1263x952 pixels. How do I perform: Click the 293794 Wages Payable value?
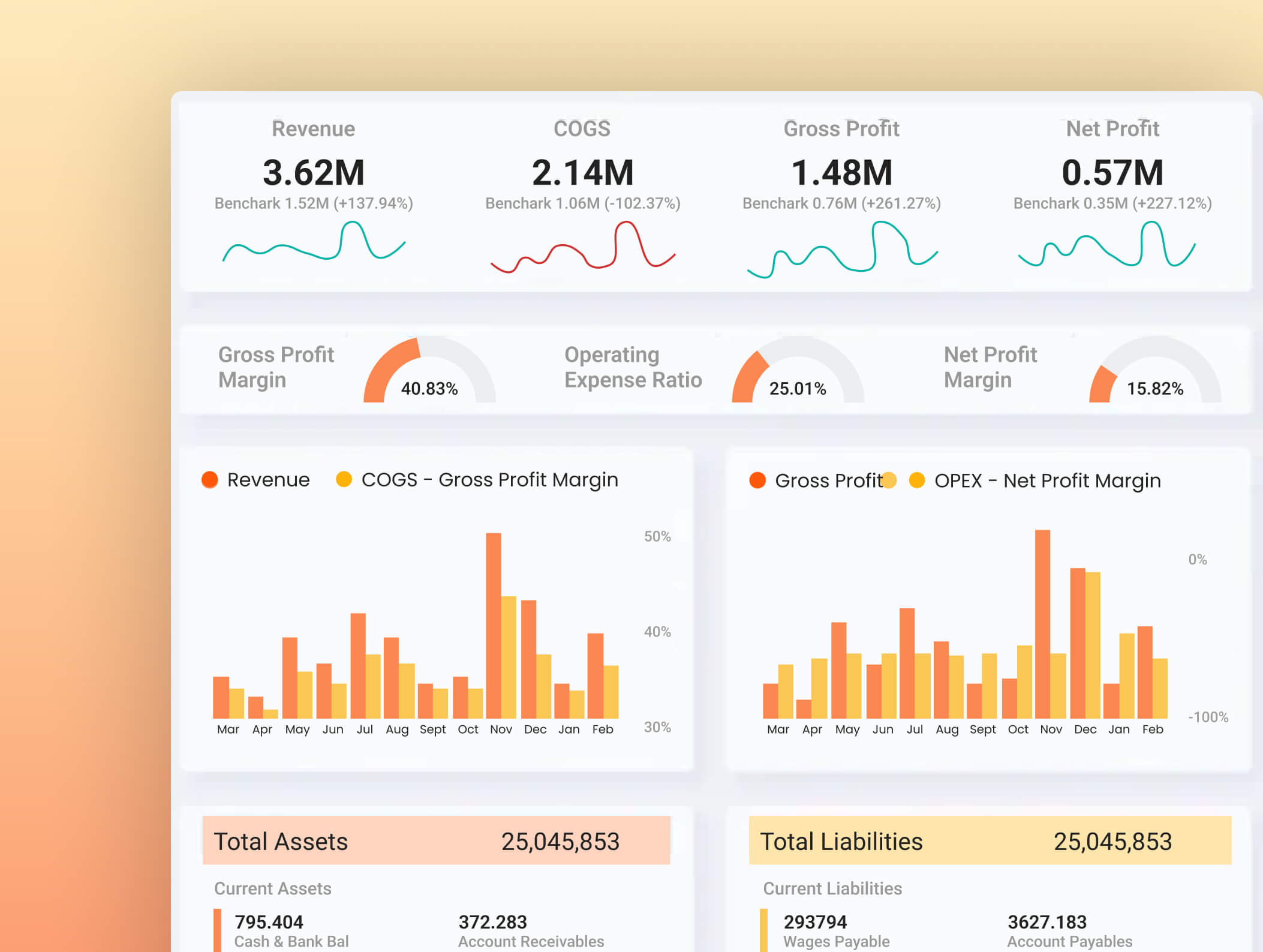pyautogui.click(x=815, y=922)
